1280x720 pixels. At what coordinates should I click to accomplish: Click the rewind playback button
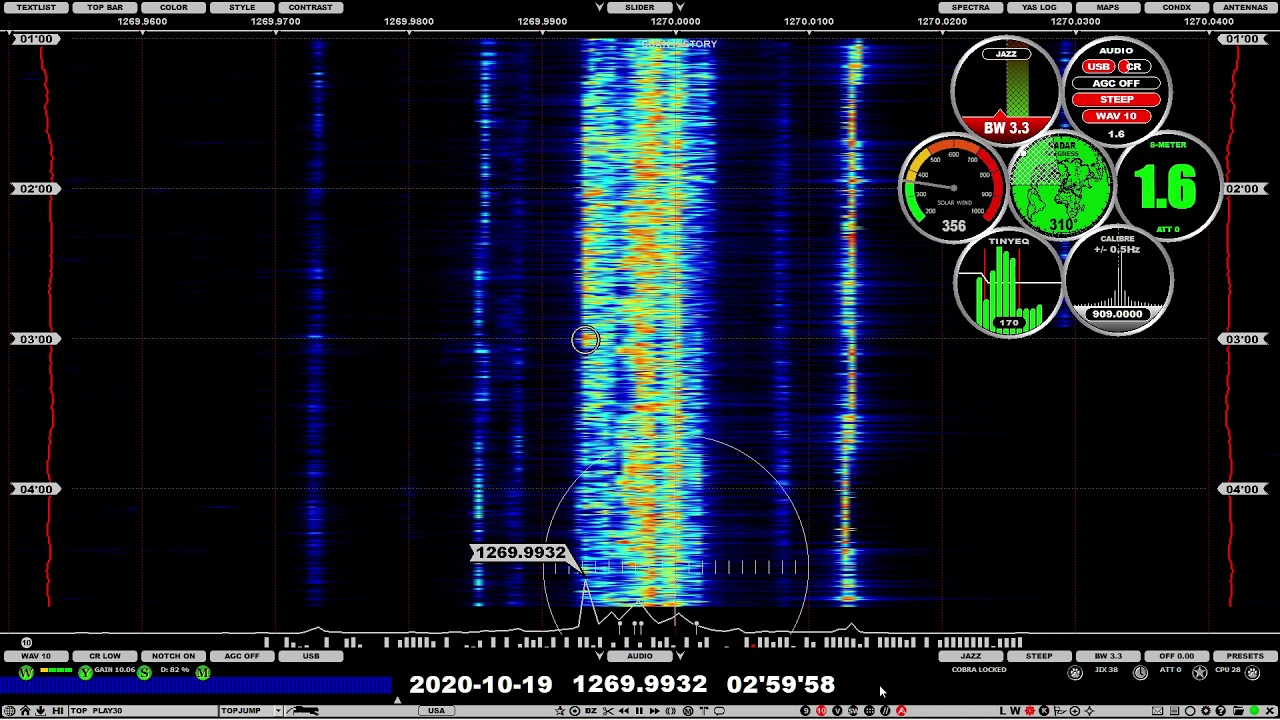(x=624, y=711)
